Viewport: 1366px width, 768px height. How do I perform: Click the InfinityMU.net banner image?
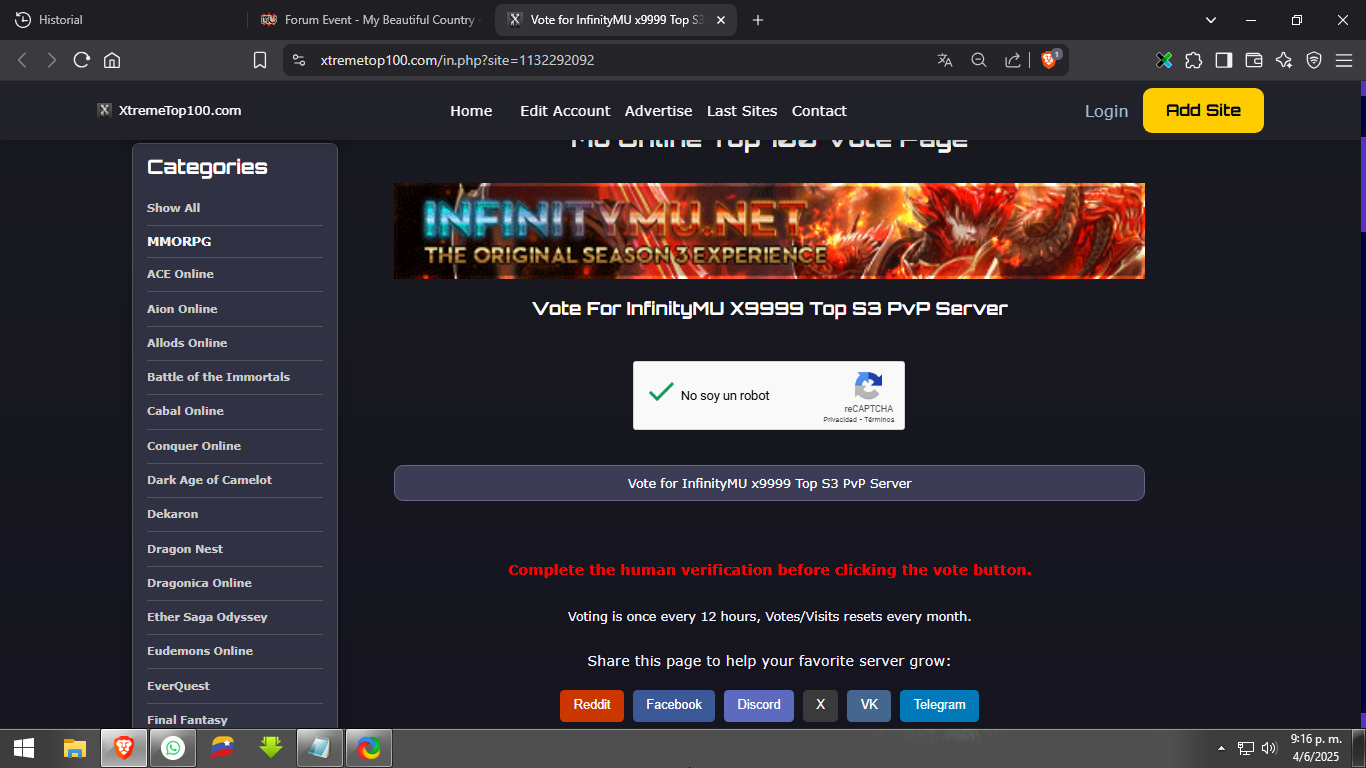point(769,231)
